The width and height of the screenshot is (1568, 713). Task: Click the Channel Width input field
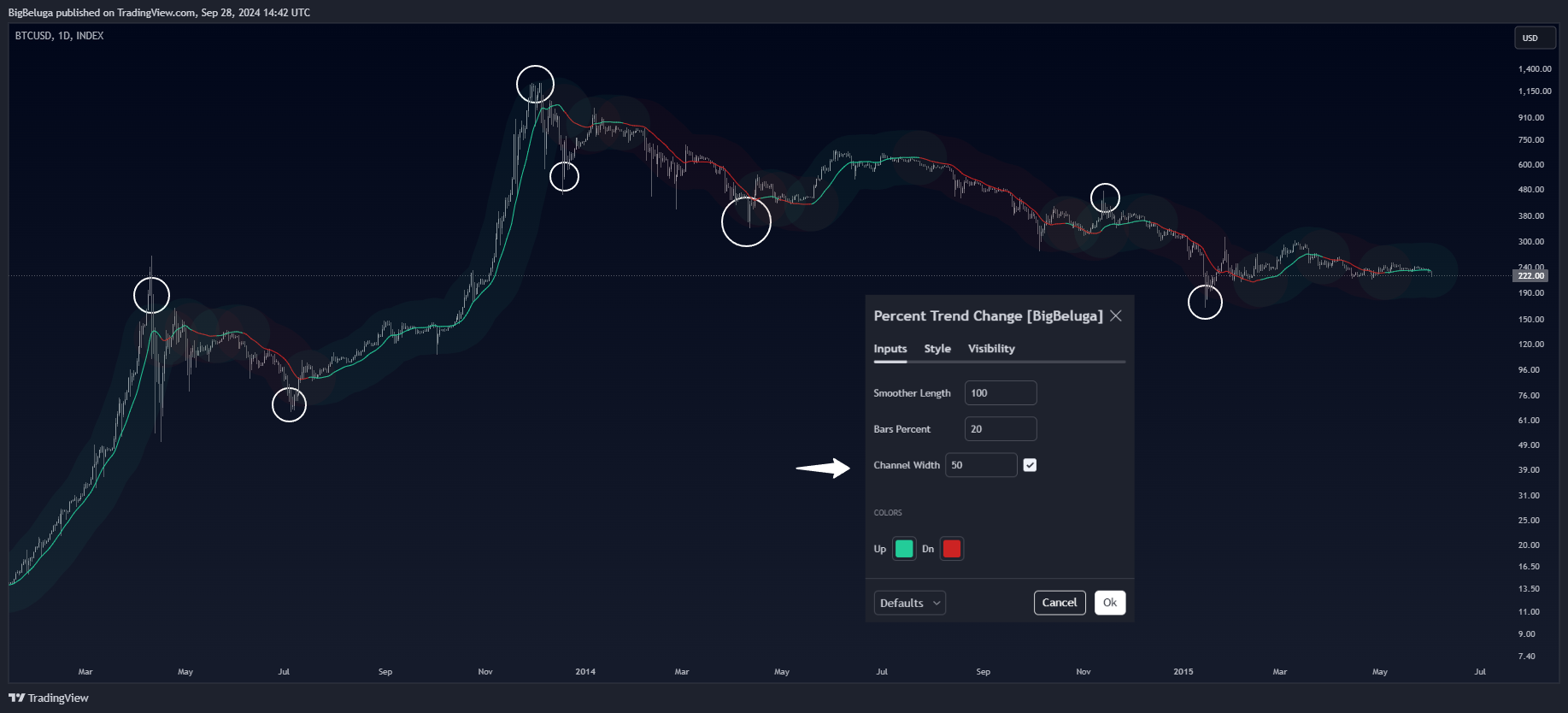pyautogui.click(x=981, y=465)
